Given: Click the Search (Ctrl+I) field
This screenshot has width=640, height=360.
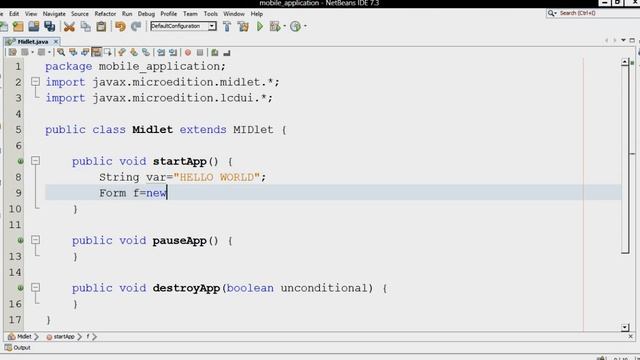Looking at the screenshot, I should click(x=592, y=13).
